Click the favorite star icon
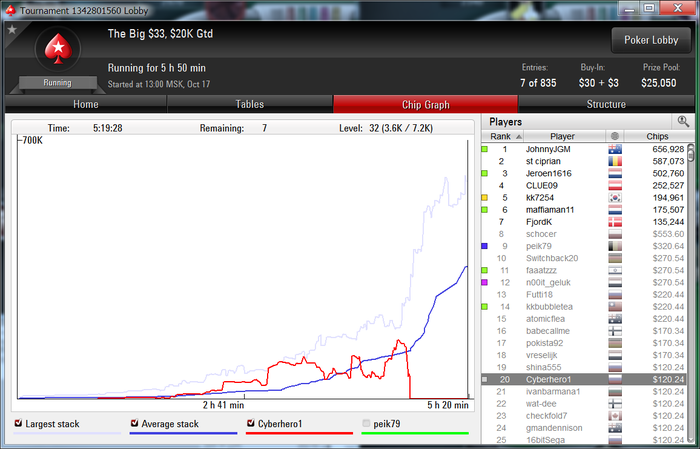 (x=12, y=30)
